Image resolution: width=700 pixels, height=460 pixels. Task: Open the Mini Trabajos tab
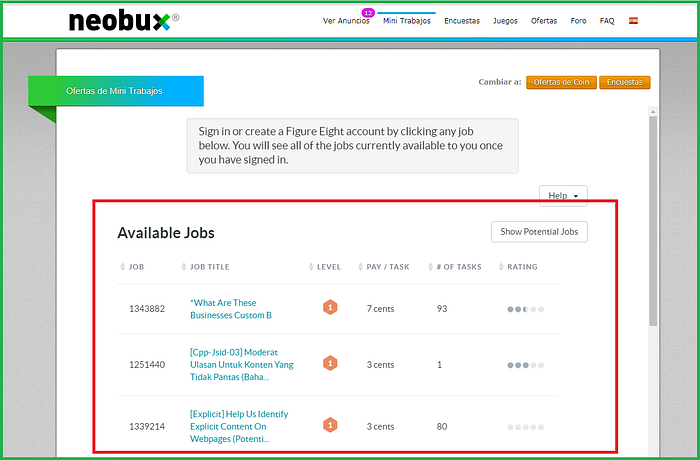coord(407,21)
